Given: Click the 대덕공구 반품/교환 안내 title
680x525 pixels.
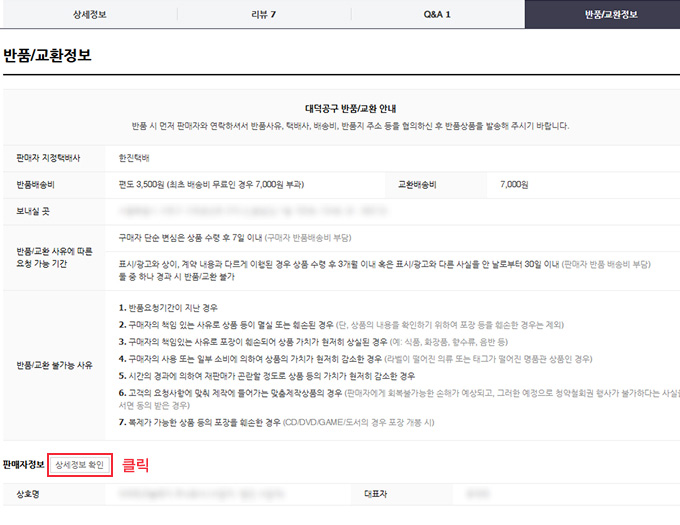Looking at the screenshot, I should [x=350, y=108].
